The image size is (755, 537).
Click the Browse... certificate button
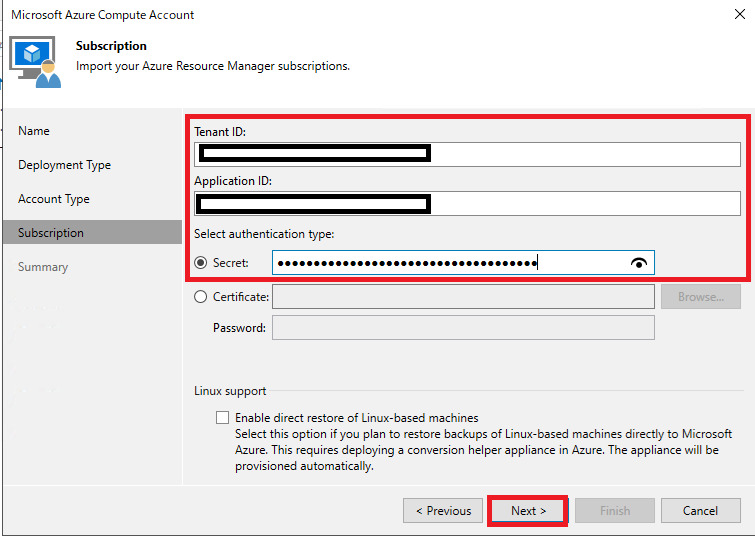701,297
